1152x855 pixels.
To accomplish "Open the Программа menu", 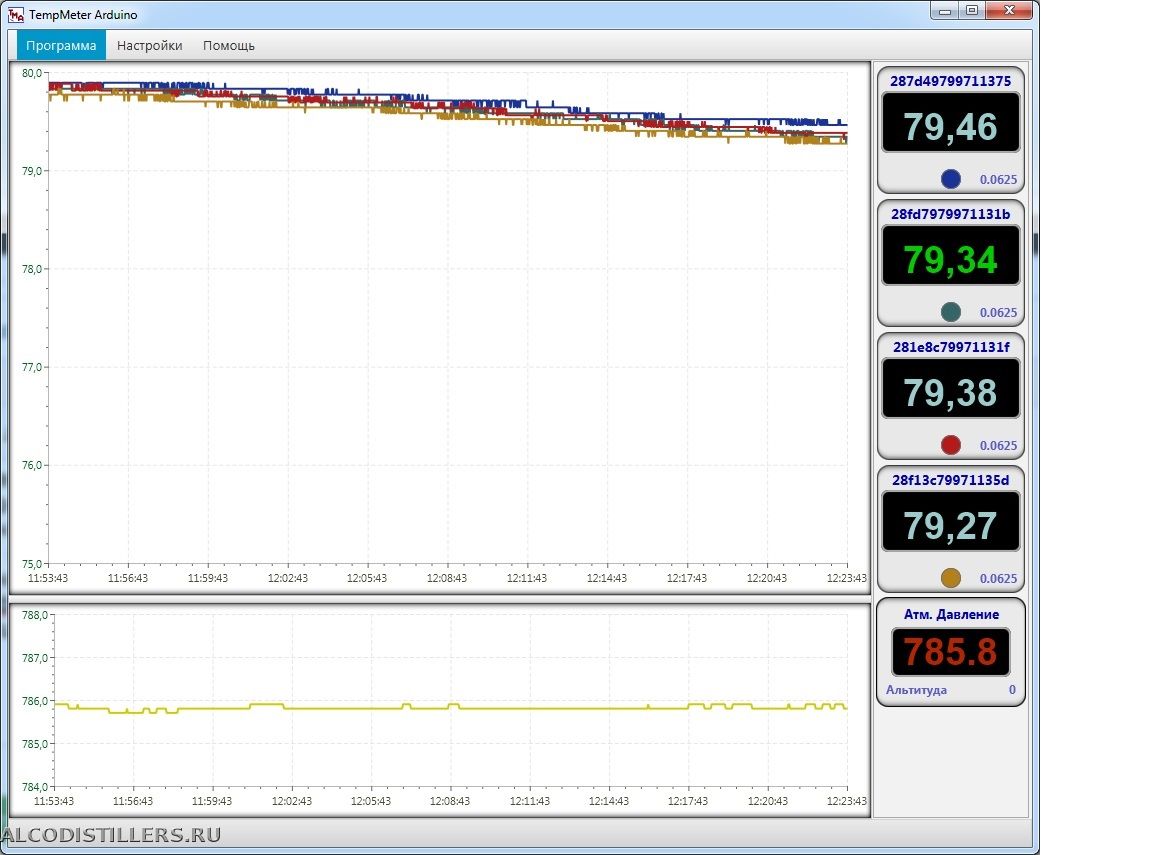I will (61, 45).
